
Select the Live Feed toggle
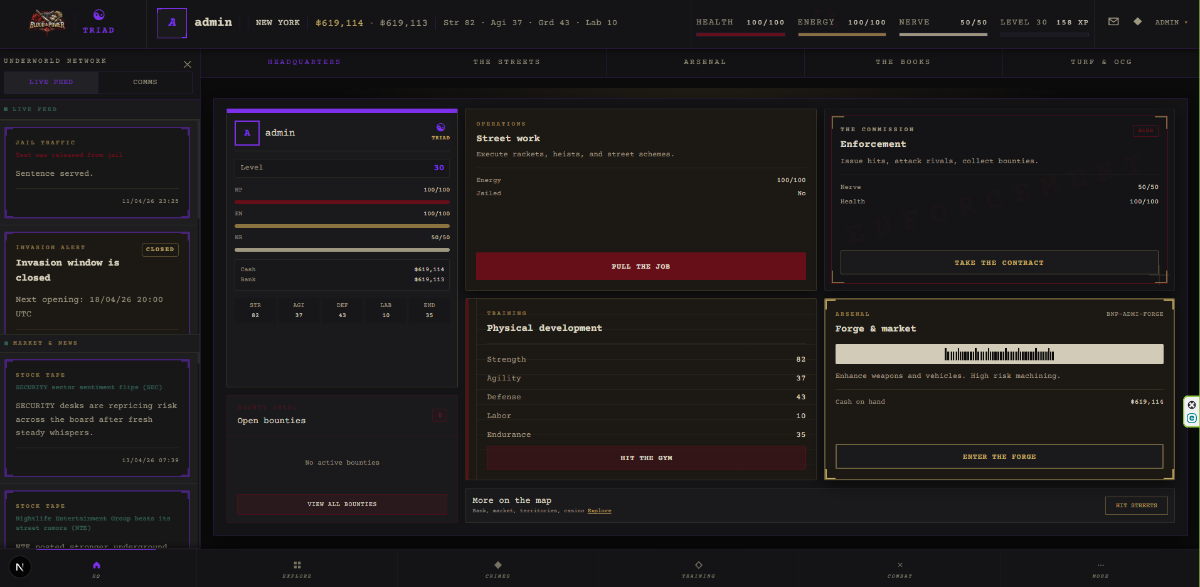pyautogui.click(x=51, y=82)
